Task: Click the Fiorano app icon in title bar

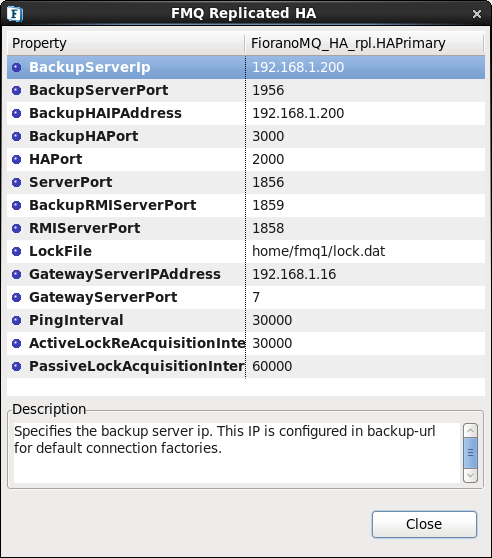Action: [15, 14]
